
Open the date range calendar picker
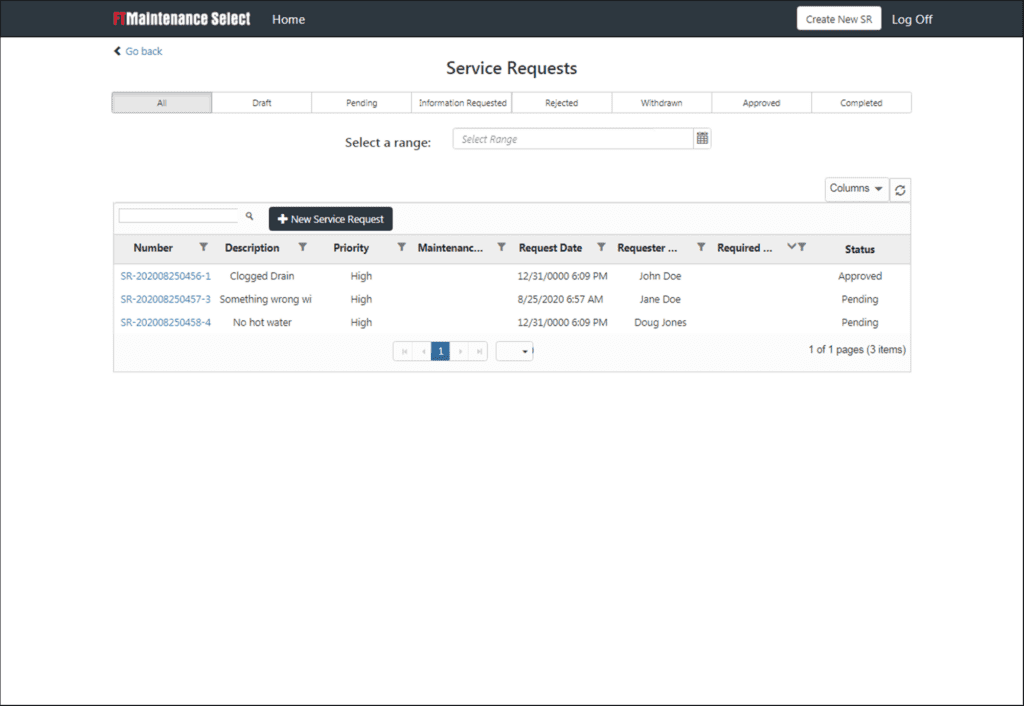click(x=702, y=138)
